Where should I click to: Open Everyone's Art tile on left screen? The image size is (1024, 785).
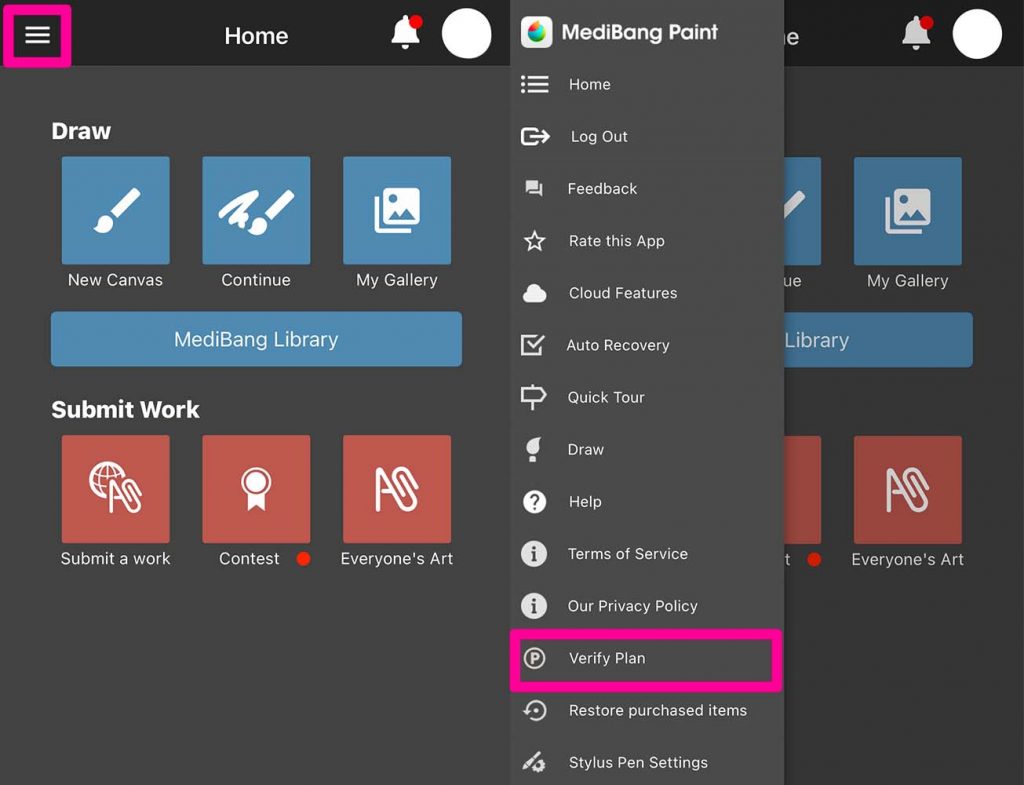coord(397,489)
